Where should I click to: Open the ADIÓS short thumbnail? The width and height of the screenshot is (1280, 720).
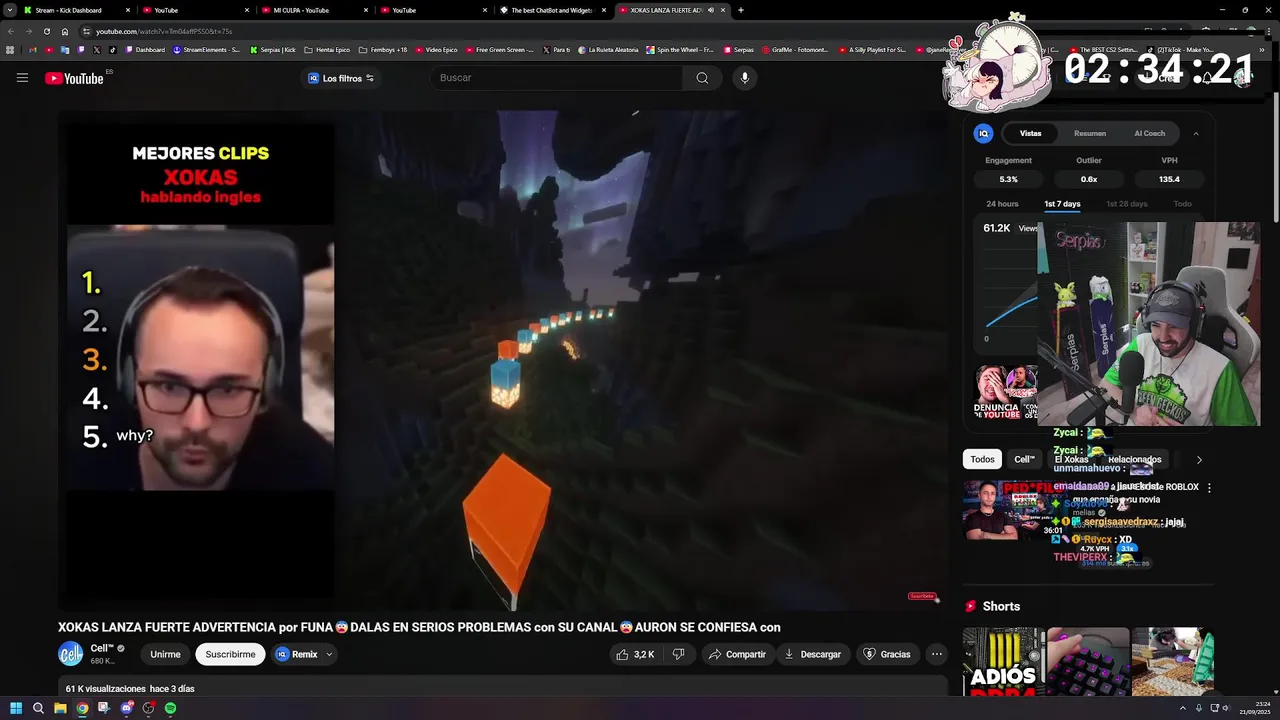[x=1004, y=661]
